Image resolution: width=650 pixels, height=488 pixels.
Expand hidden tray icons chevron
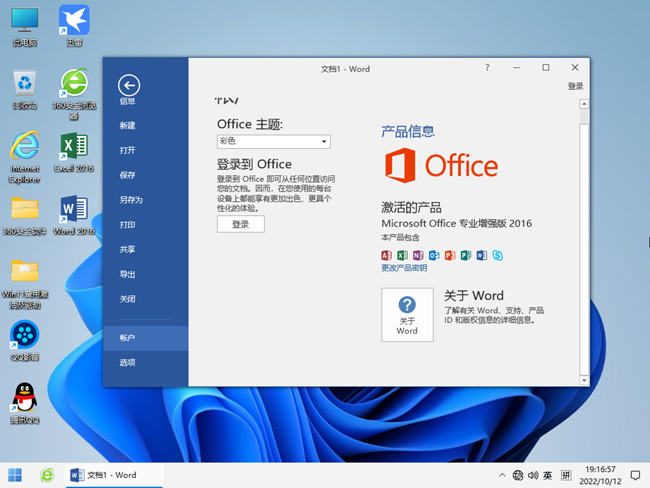[x=502, y=475]
